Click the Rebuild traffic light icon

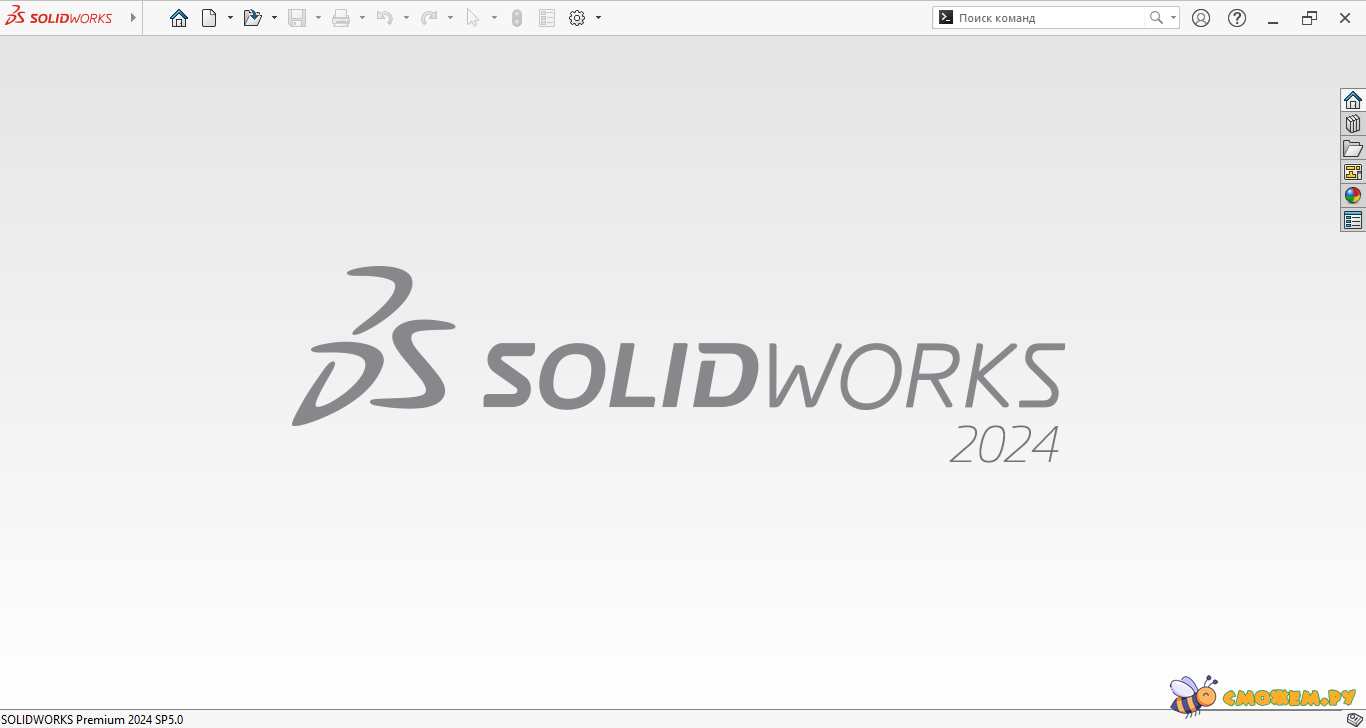pyautogui.click(x=517, y=18)
